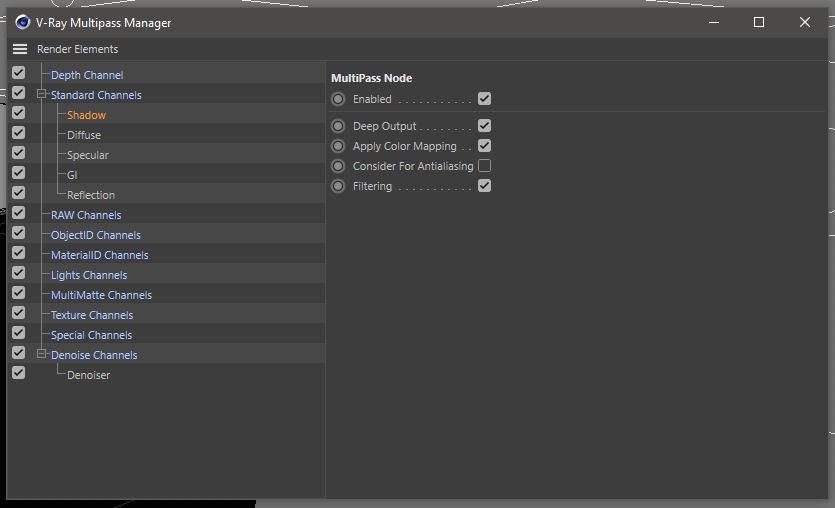The height and width of the screenshot is (508, 835).
Task: Click the Deep Output animation dot
Action: (x=338, y=126)
